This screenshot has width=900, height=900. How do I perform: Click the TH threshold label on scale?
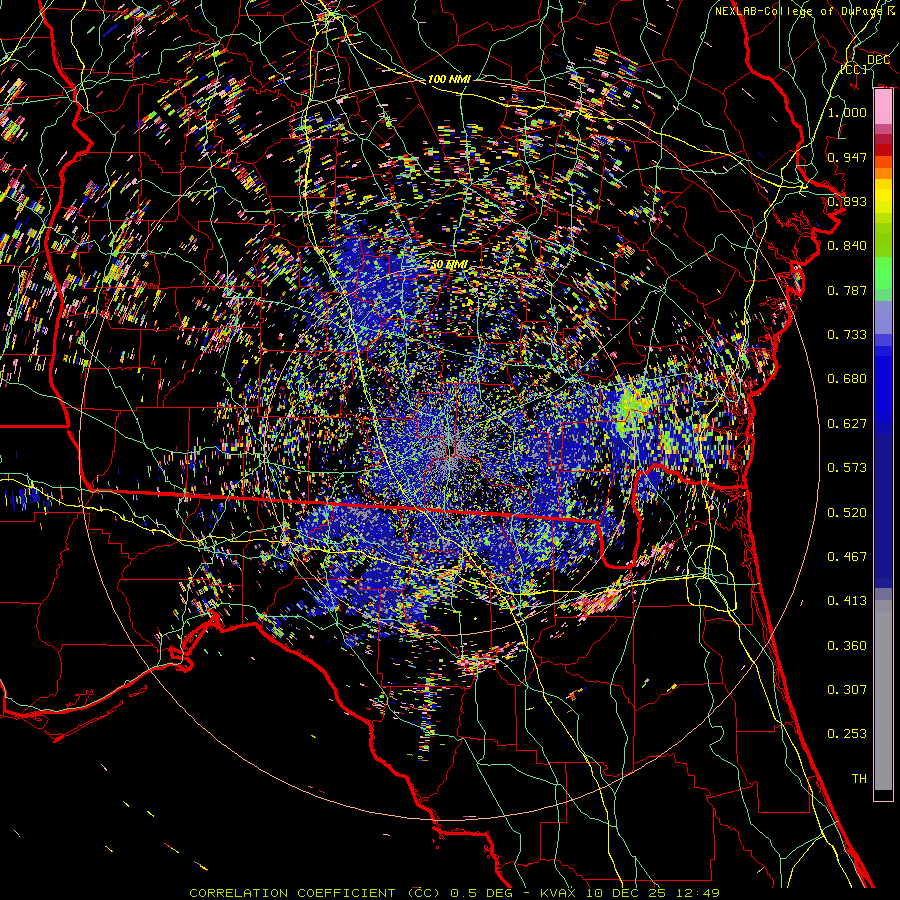click(859, 779)
